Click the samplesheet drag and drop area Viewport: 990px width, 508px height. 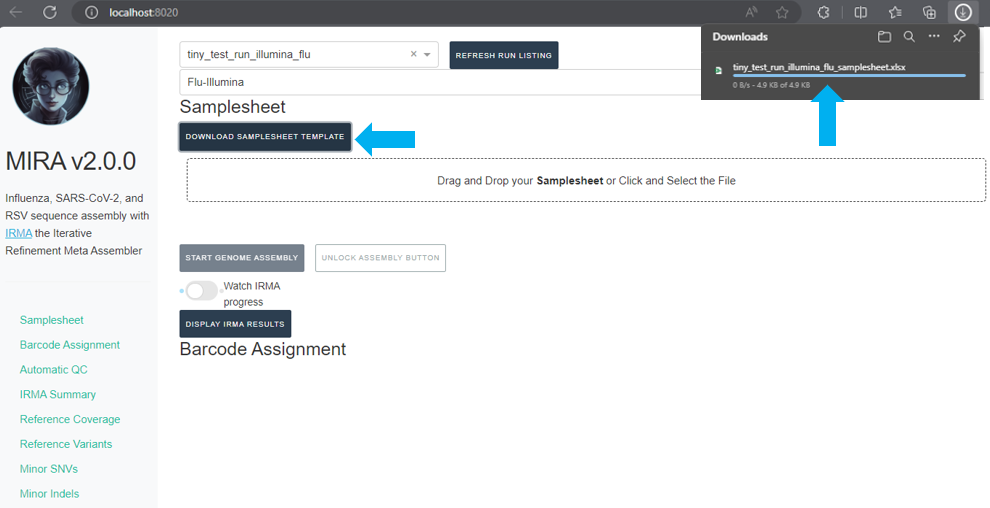pyautogui.click(x=585, y=181)
